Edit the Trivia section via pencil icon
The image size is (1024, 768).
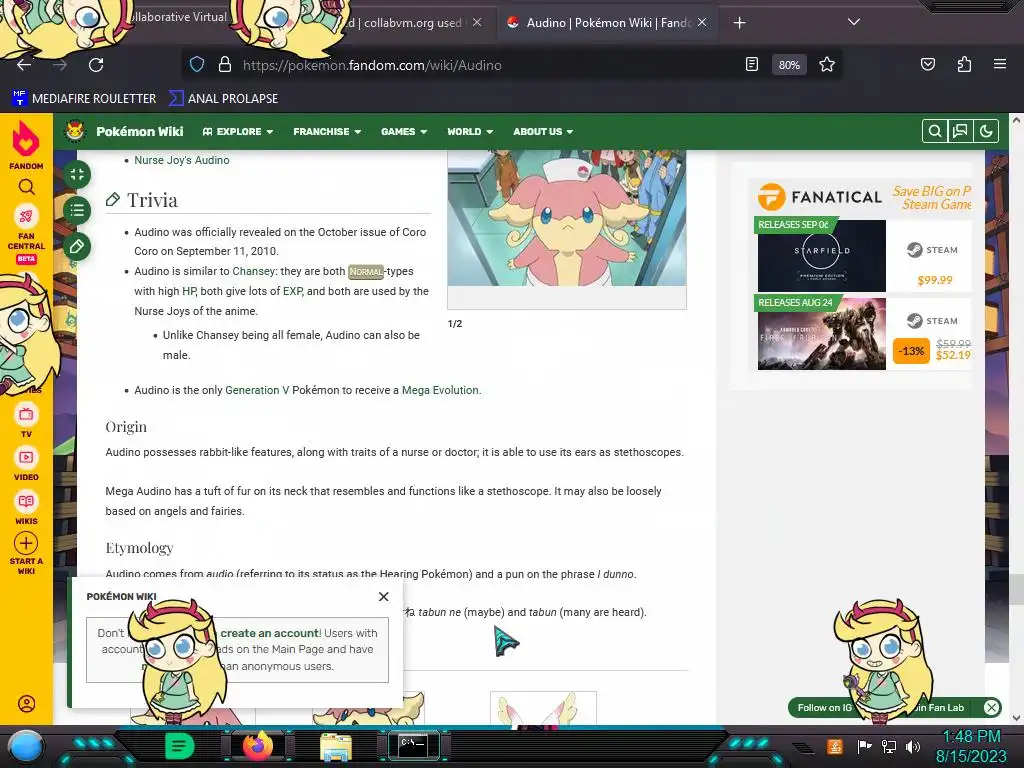pos(113,199)
